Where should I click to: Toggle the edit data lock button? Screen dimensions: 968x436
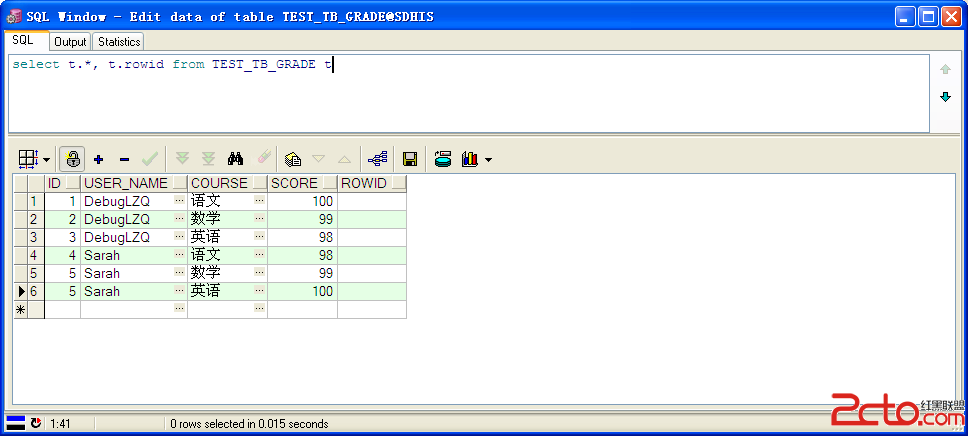(72, 159)
